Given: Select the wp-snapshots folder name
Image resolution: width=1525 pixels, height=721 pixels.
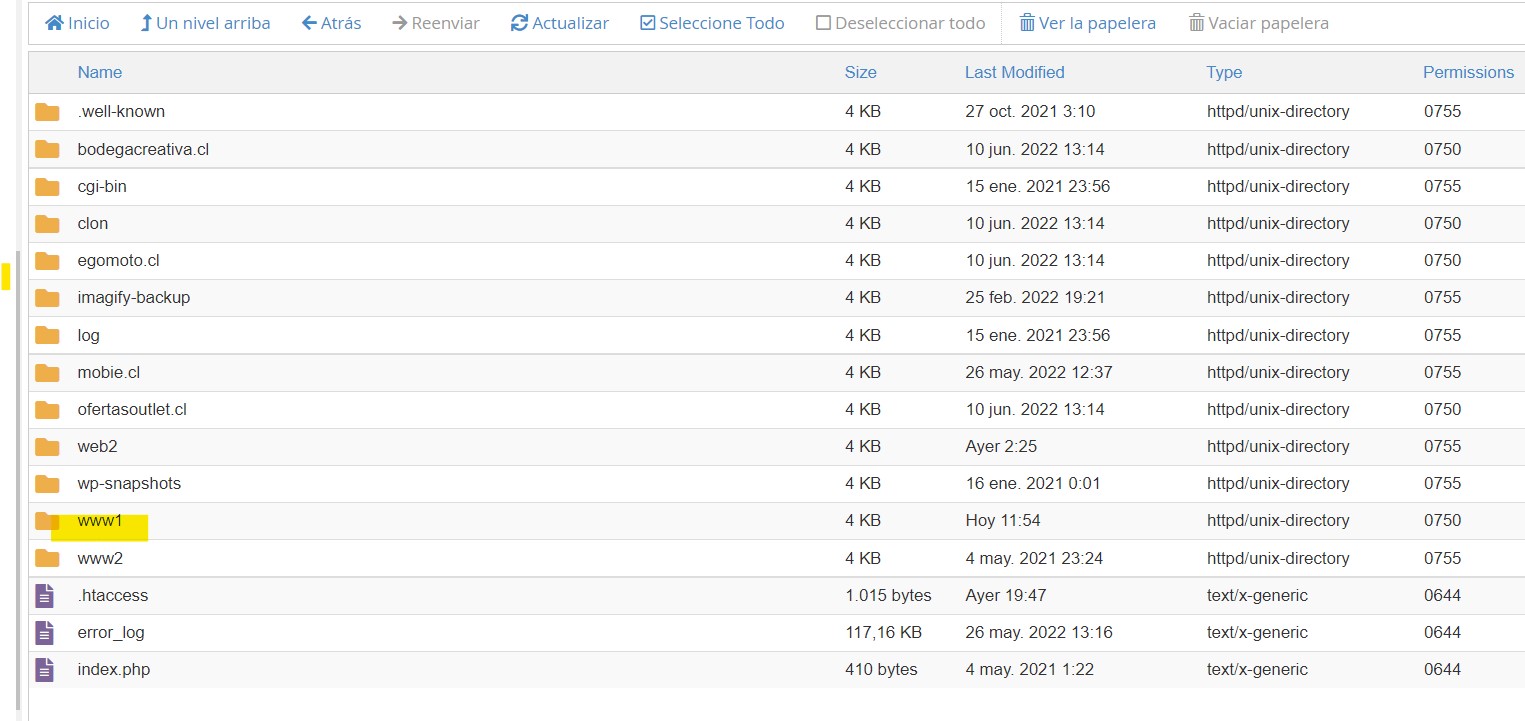Looking at the screenshot, I should 129,483.
